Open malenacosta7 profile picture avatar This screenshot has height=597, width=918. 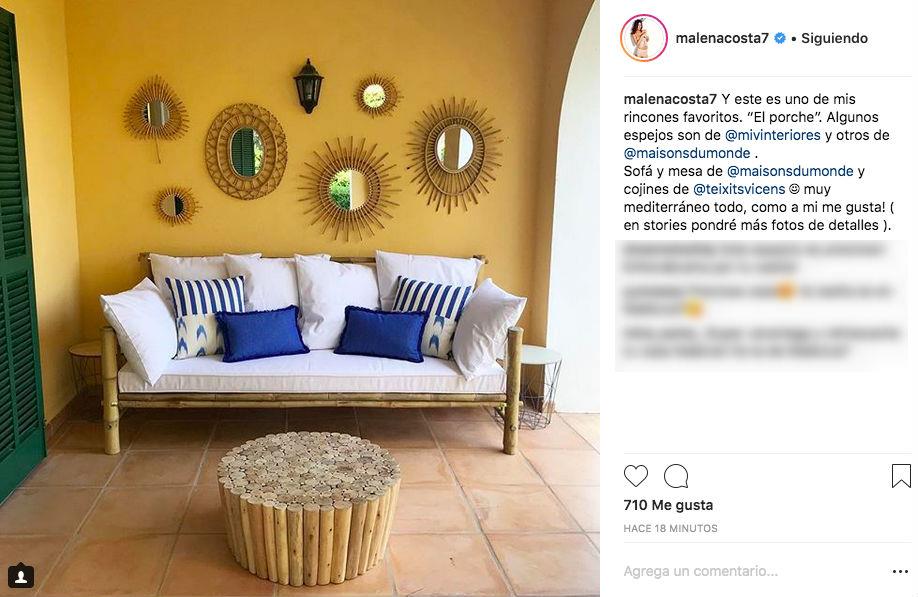point(643,38)
